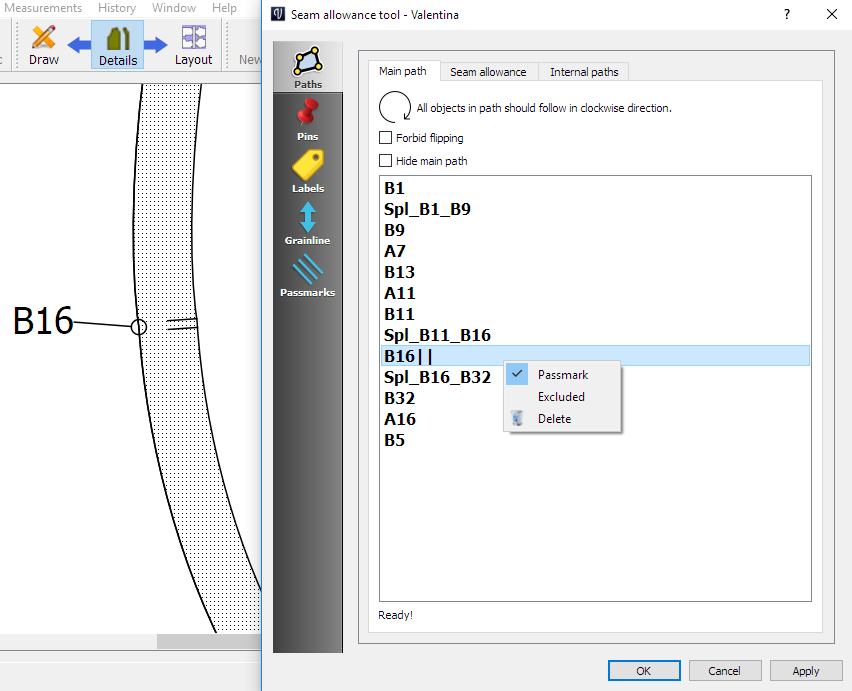
Task: Open the Pins section
Action: (x=308, y=120)
